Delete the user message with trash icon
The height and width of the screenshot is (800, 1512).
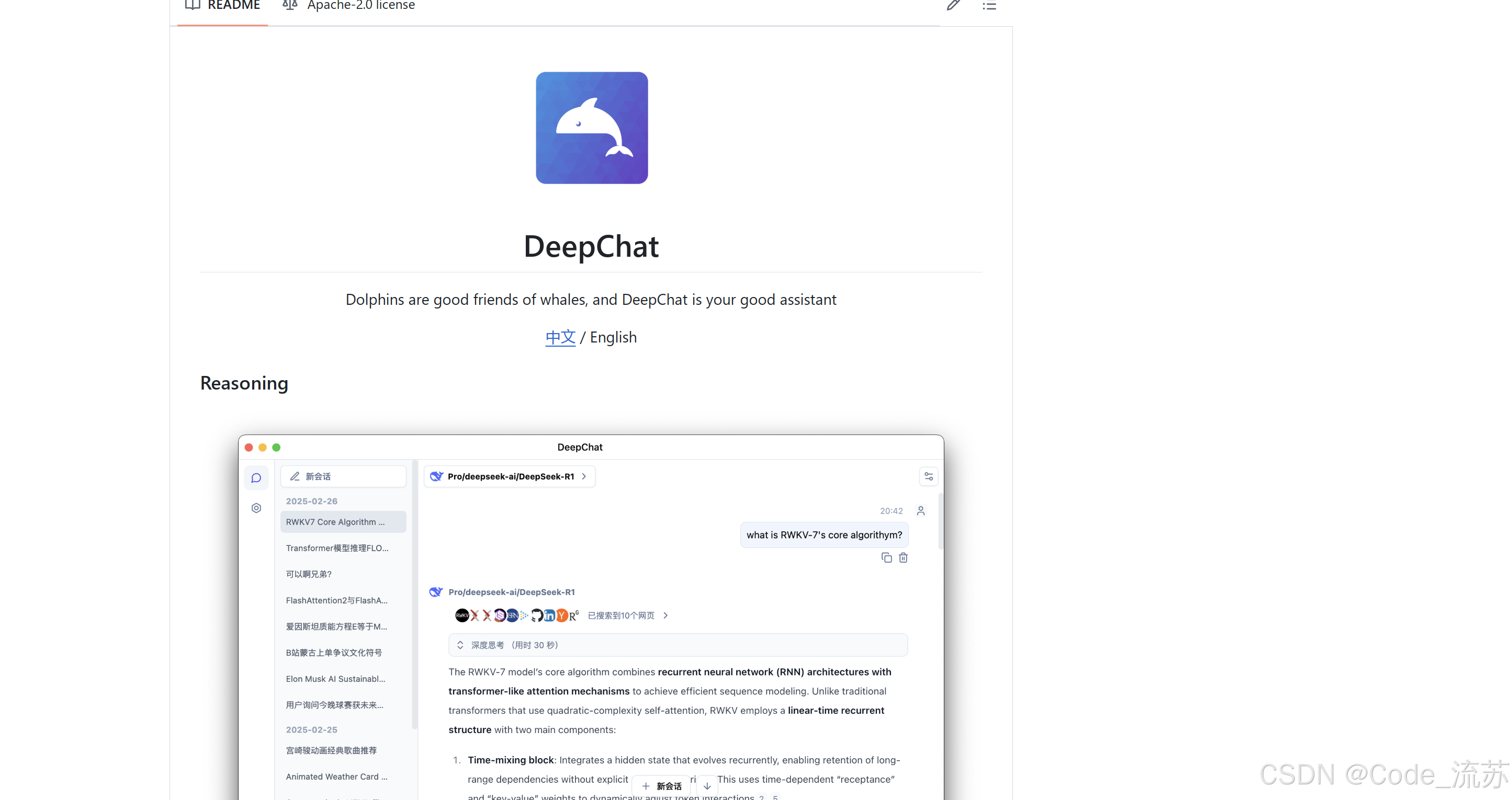click(904, 558)
